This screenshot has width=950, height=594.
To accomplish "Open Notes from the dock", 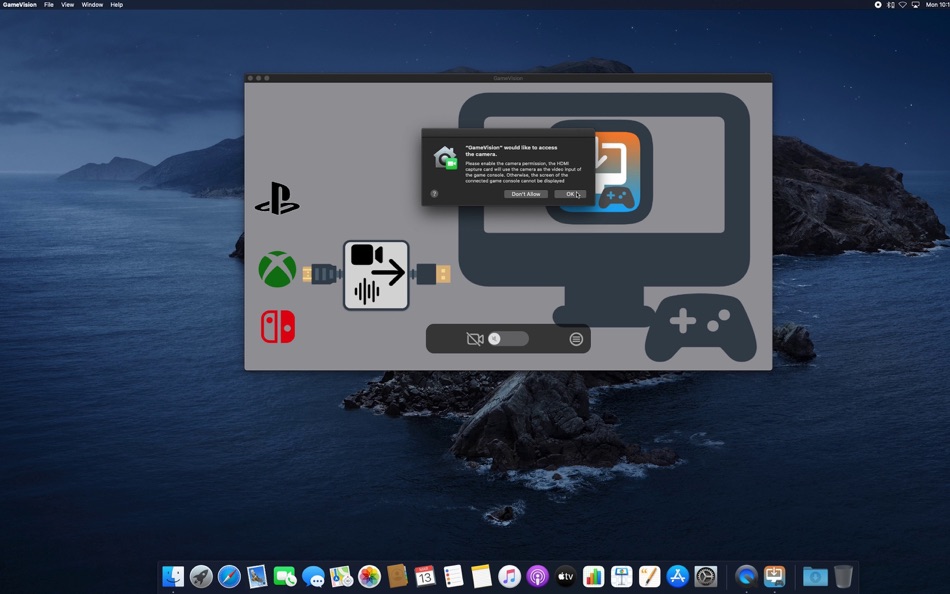I will tap(481, 576).
